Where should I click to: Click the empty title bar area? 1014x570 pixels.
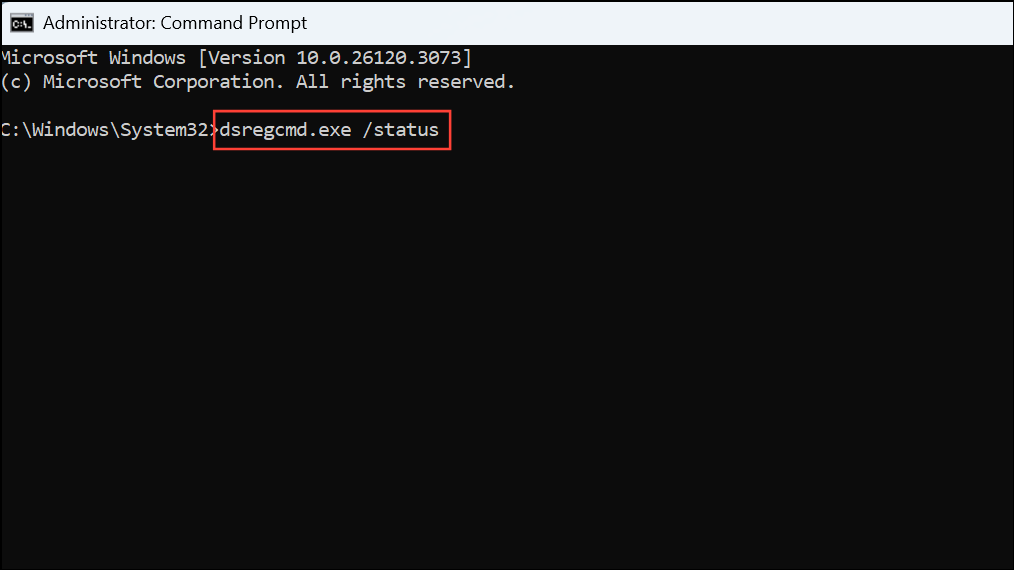pyautogui.click(x=660, y=23)
